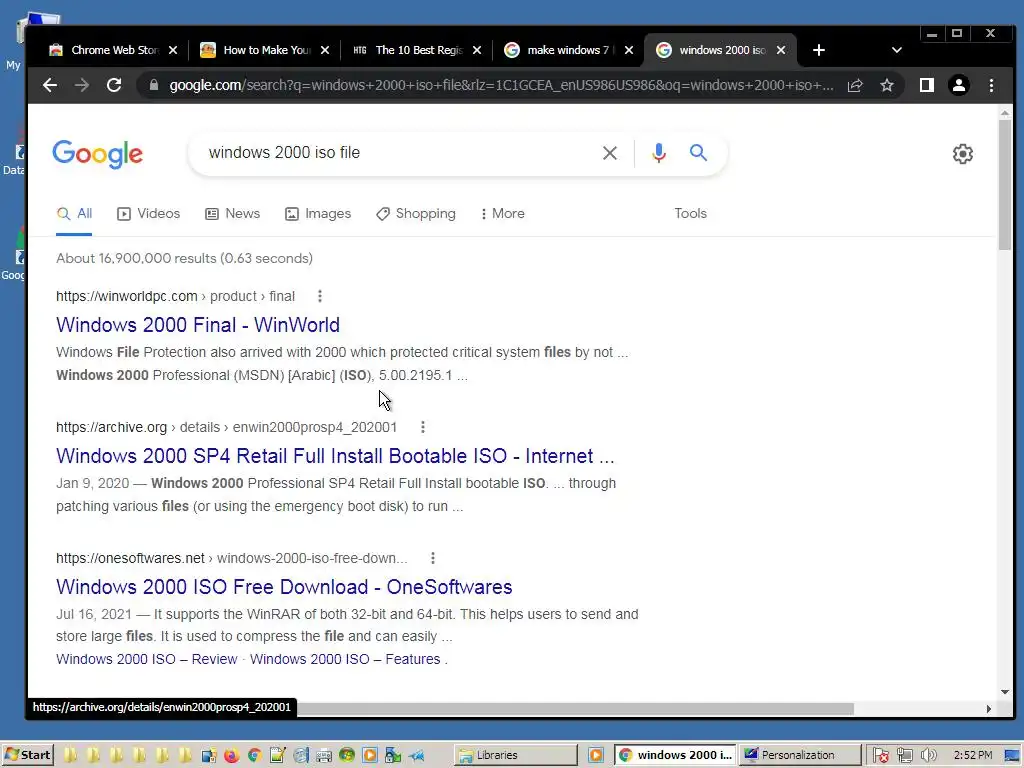Open the notepad-with-pencil quick launch icon
This screenshot has width=1024, height=768.
pyautogui.click(x=278, y=756)
